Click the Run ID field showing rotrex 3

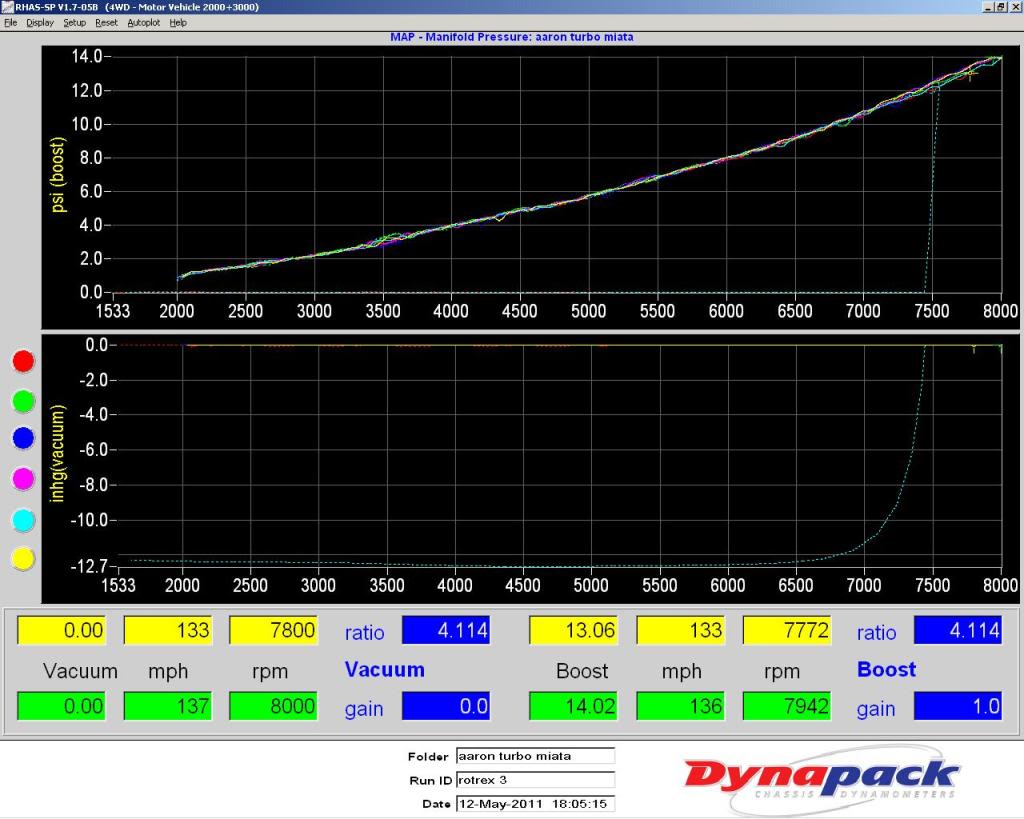(x=535, y=780)
